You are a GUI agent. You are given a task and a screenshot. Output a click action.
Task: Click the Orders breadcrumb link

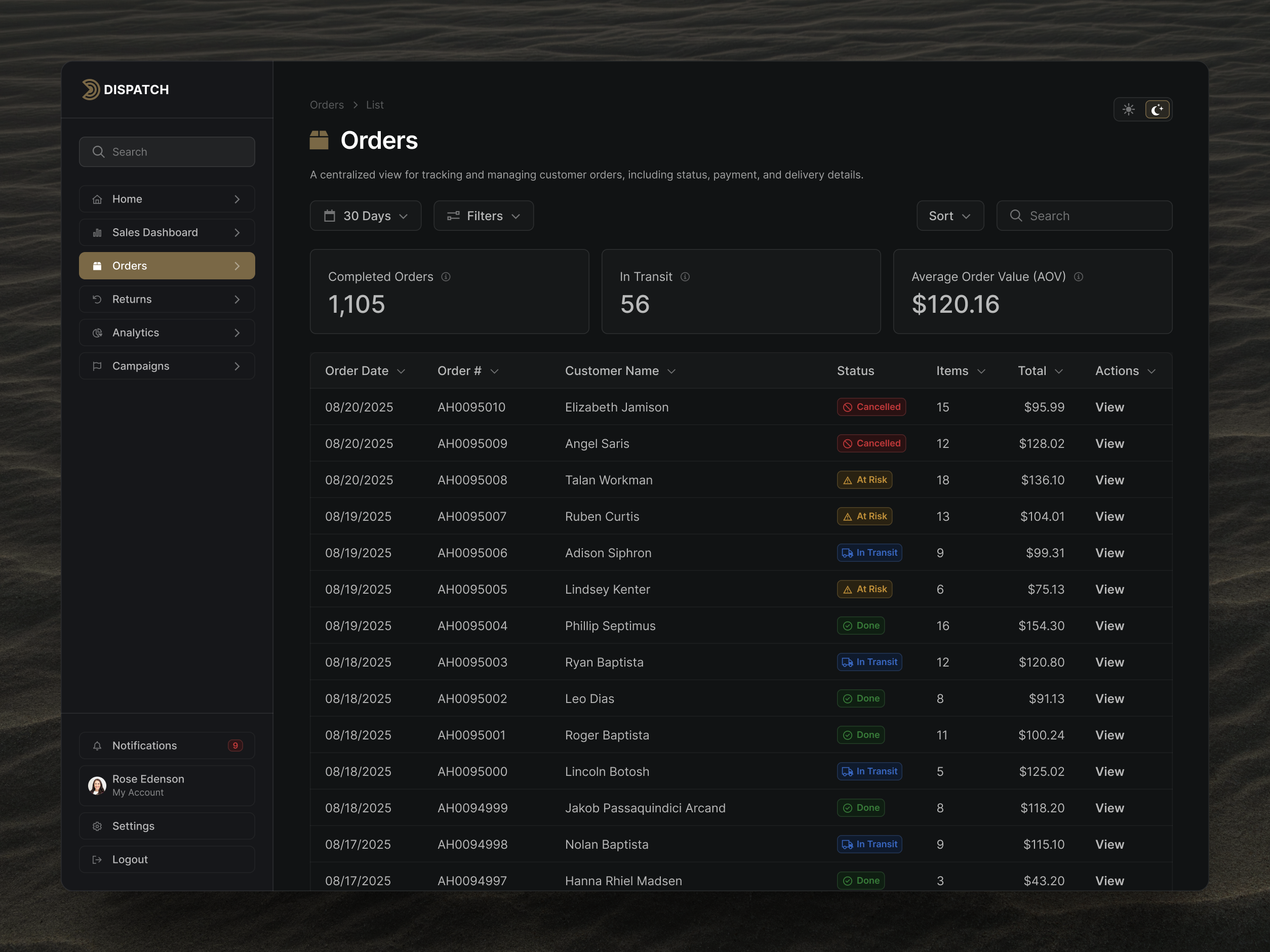[x=326, y=104]
